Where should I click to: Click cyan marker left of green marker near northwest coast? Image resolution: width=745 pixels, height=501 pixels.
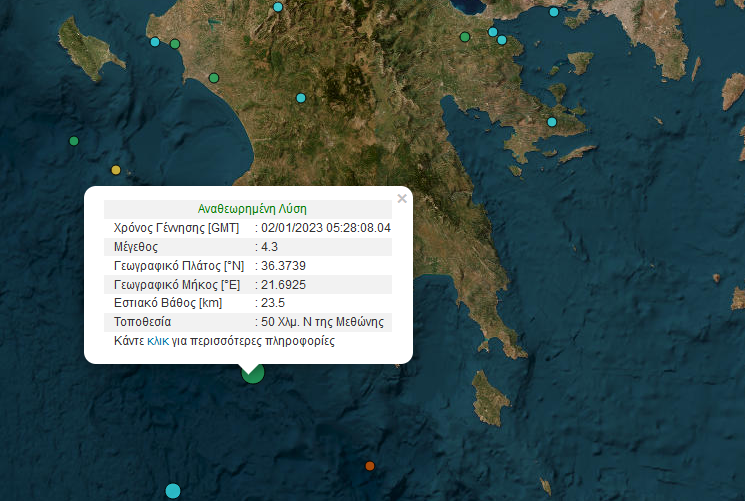[155, 42]
